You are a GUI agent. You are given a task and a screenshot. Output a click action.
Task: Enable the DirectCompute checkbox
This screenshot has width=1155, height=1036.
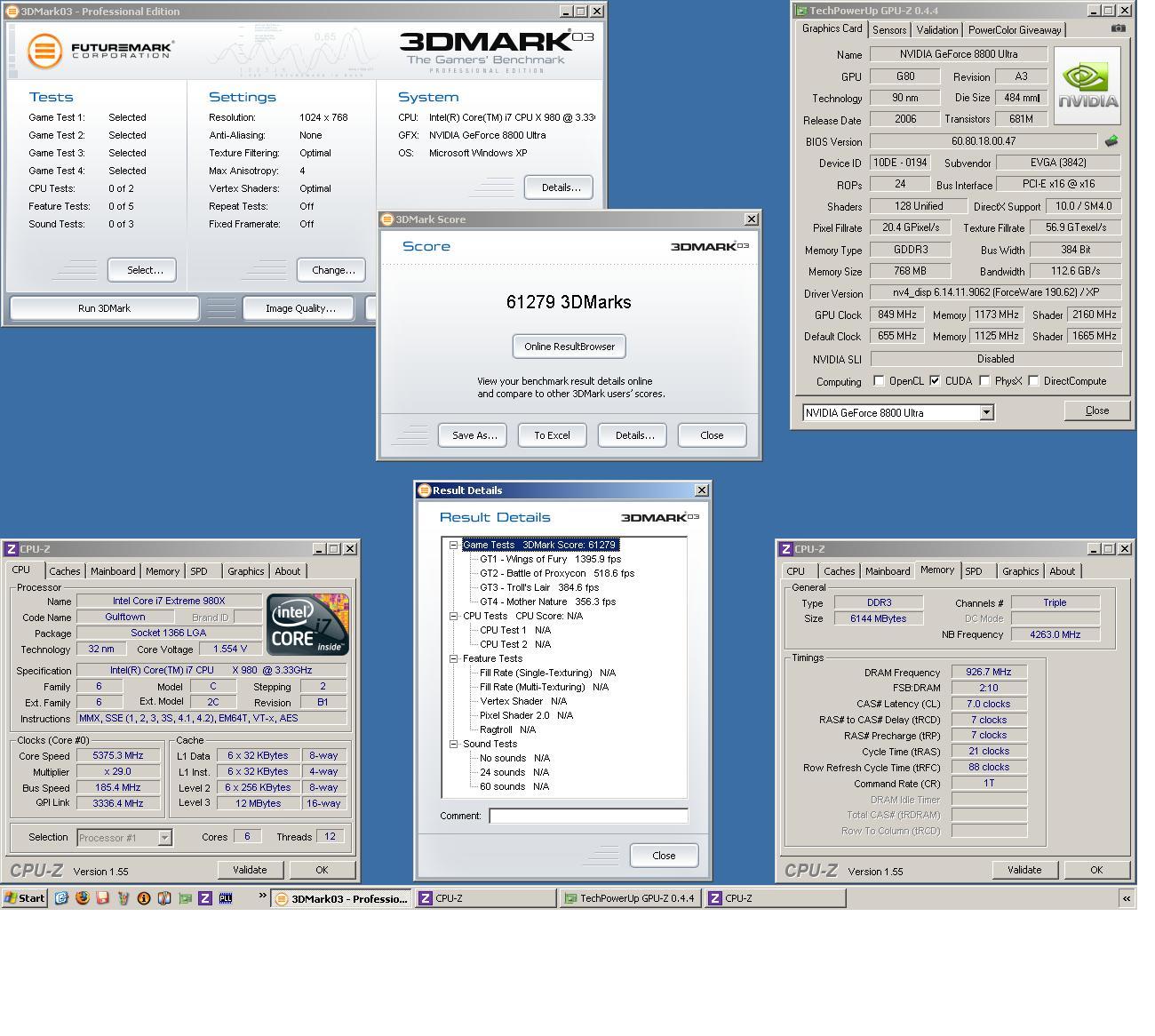point(1033,381)
